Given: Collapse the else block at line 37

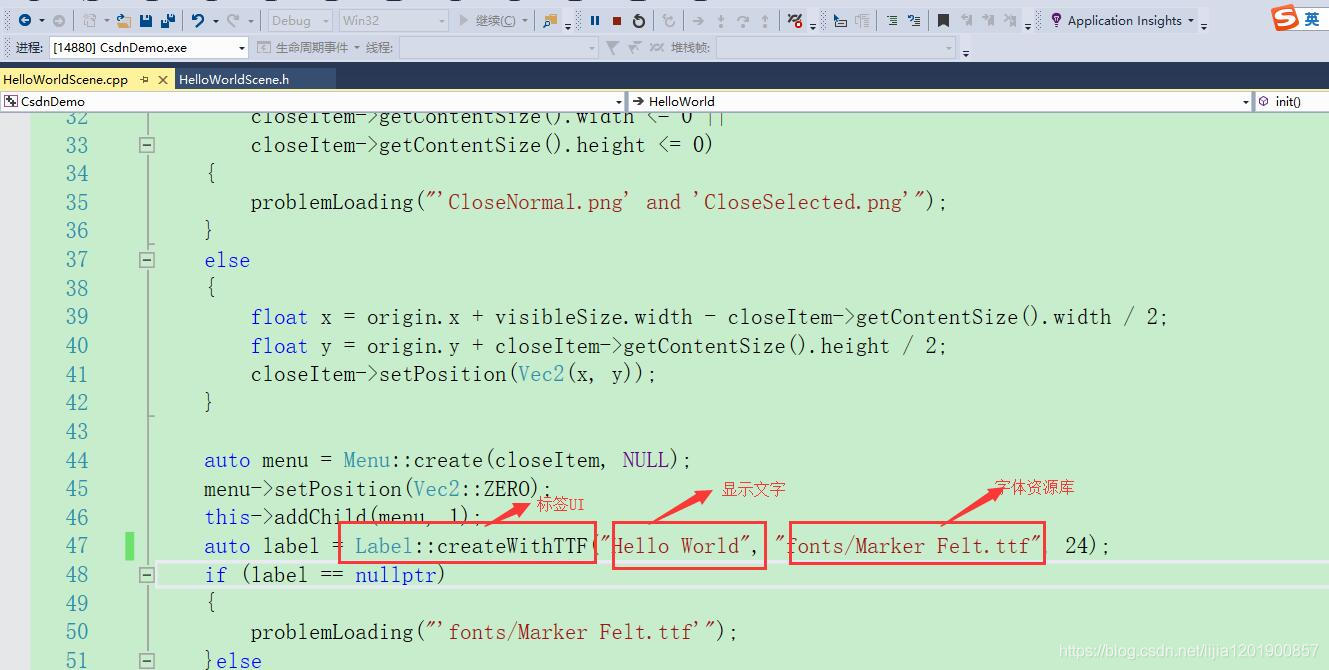Looking at the screenshot, I should click(x=146, y=259).
